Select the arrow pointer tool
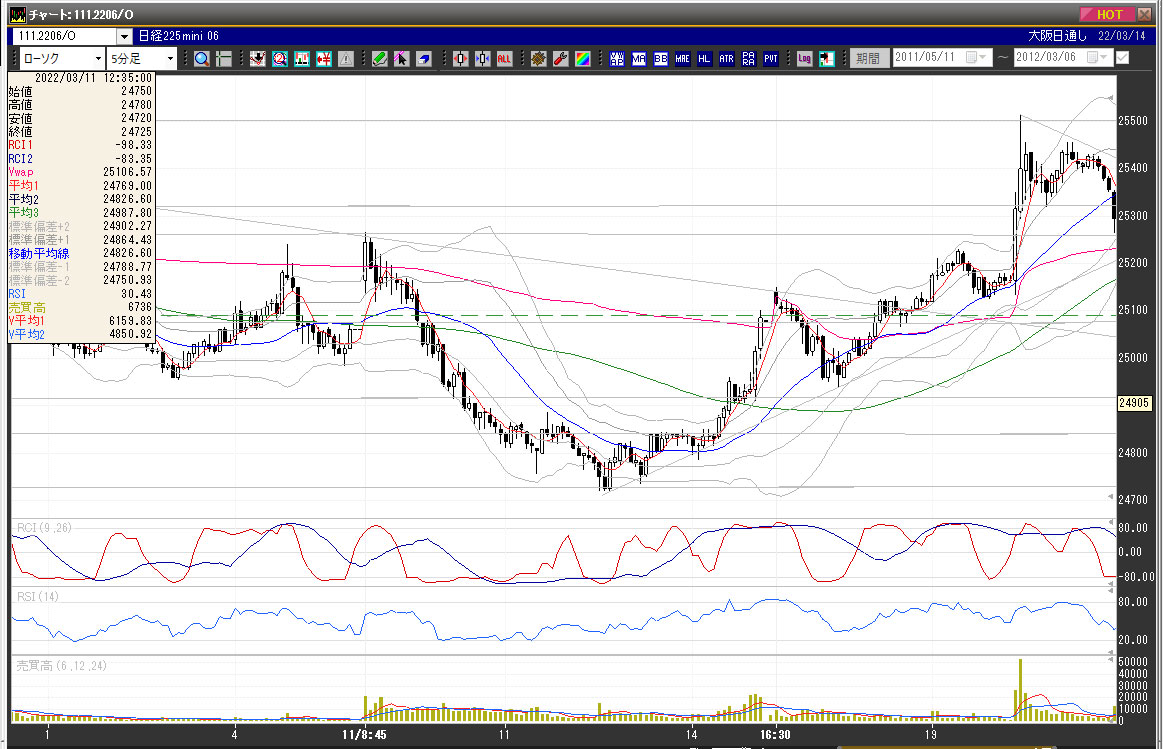 coord(402,59)
